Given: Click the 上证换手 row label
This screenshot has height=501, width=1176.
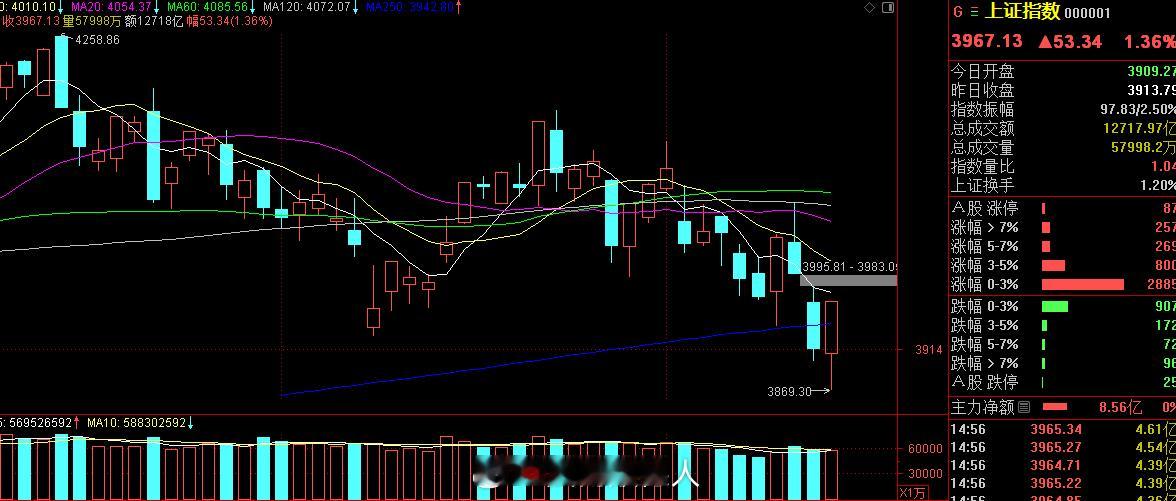Looking at the screenshot, I should point(982,185).
